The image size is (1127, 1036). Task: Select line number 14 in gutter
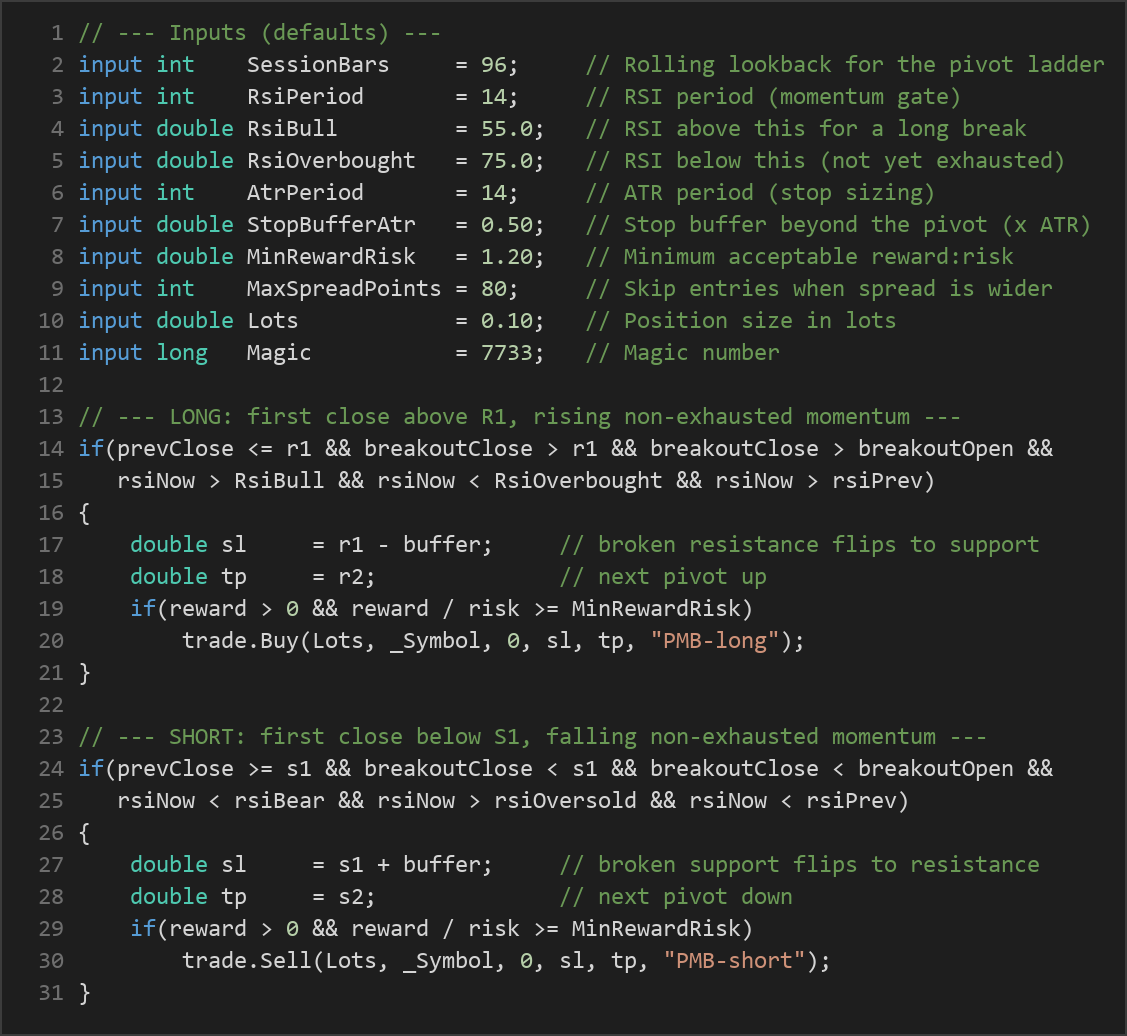click(x=51, y=449)
